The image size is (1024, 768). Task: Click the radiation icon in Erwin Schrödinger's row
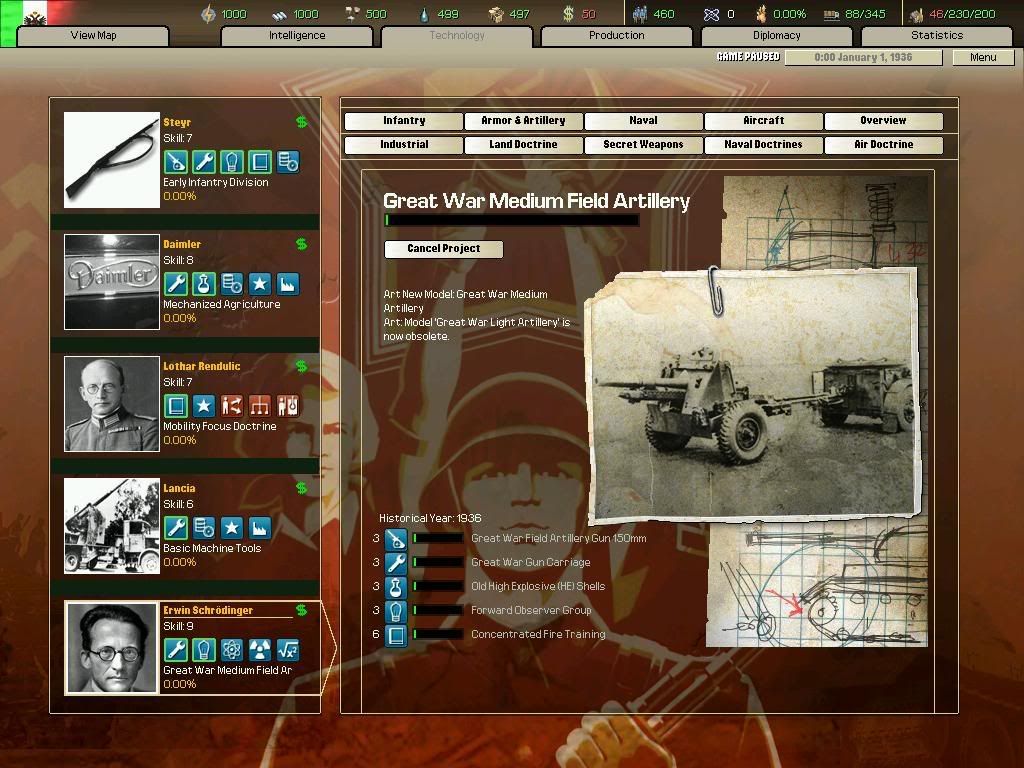[x=260, y=650]
